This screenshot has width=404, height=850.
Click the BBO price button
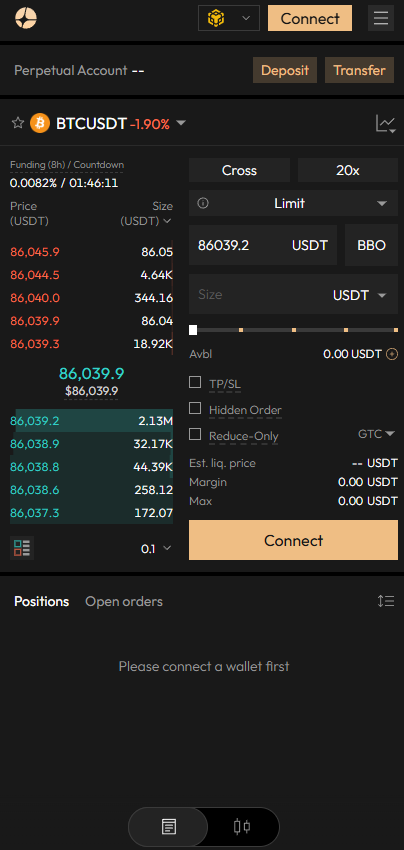(x=371, y=246)
